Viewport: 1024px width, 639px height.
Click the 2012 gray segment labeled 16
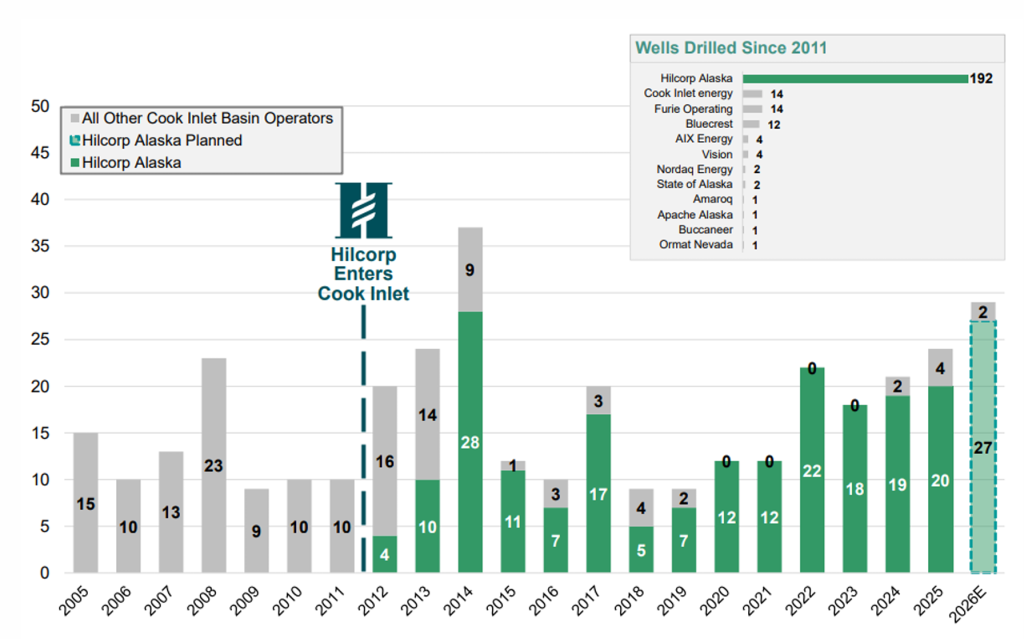[x=385, y=461]
